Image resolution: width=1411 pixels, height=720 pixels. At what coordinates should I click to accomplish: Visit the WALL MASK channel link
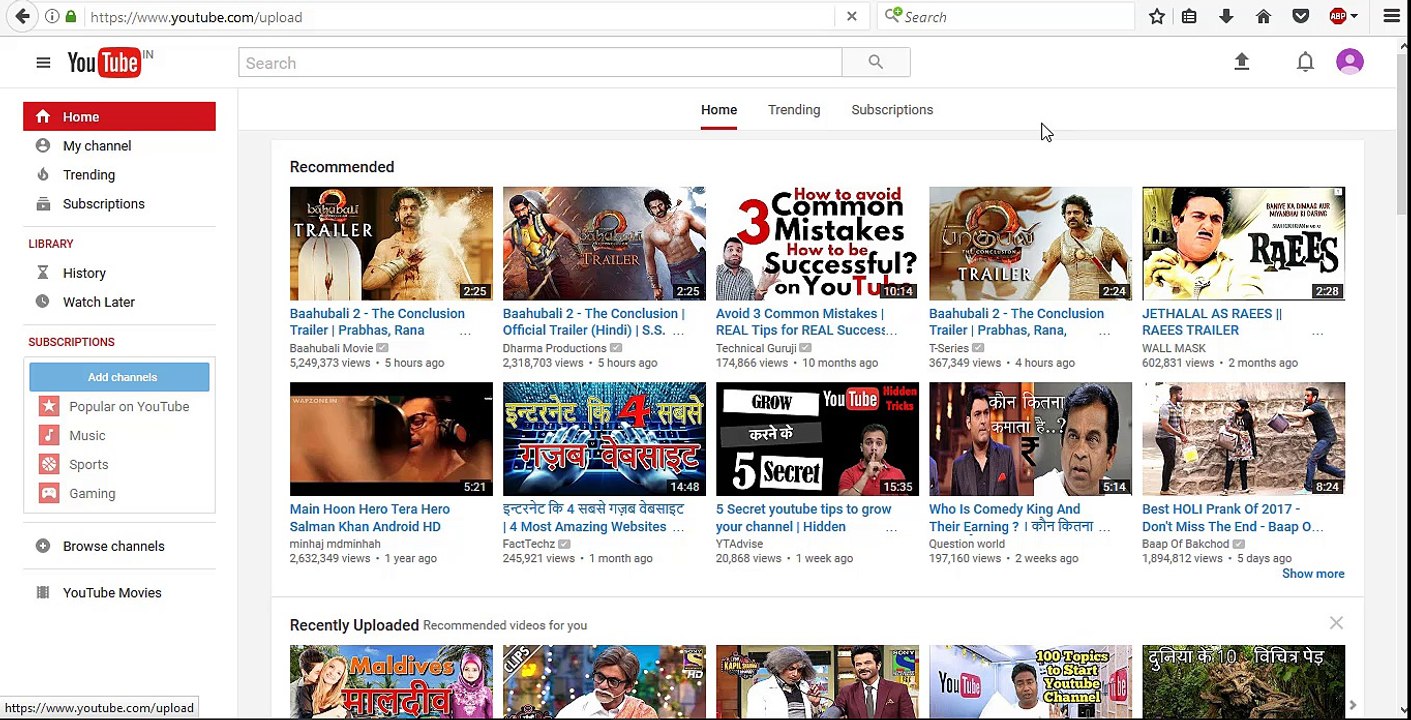1174,348
